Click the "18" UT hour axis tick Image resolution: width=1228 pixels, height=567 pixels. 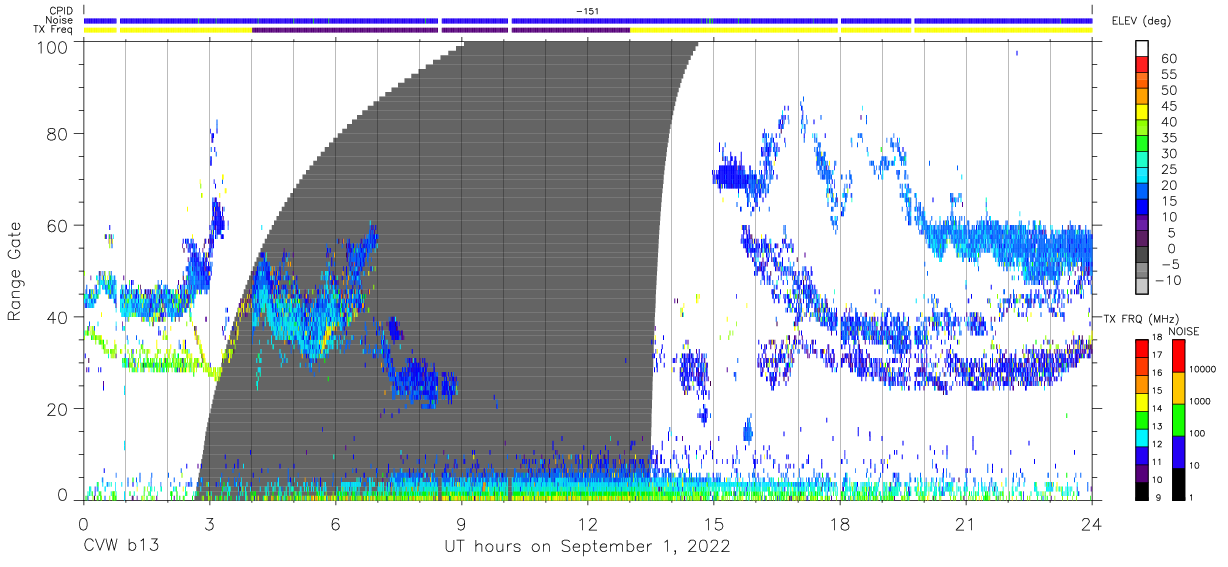tap(840, 523)
